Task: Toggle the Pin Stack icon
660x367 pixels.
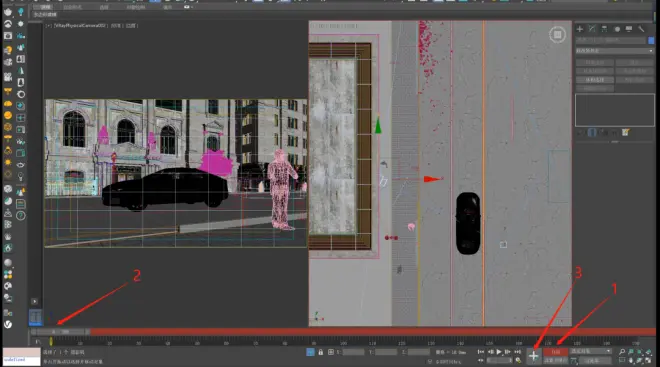Action: coord(580,133)
